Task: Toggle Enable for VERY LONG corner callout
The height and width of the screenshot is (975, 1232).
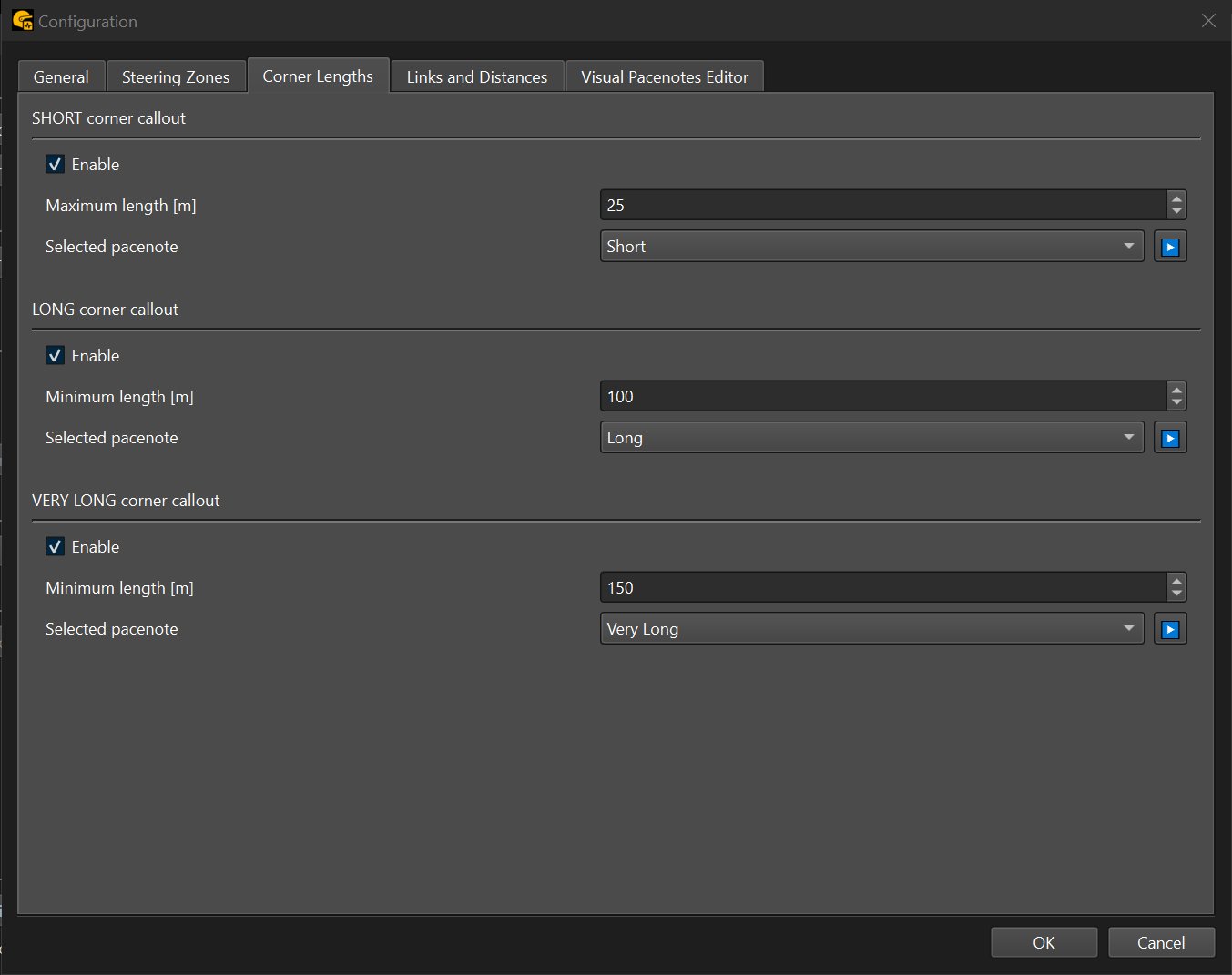Action: point(56,547)
